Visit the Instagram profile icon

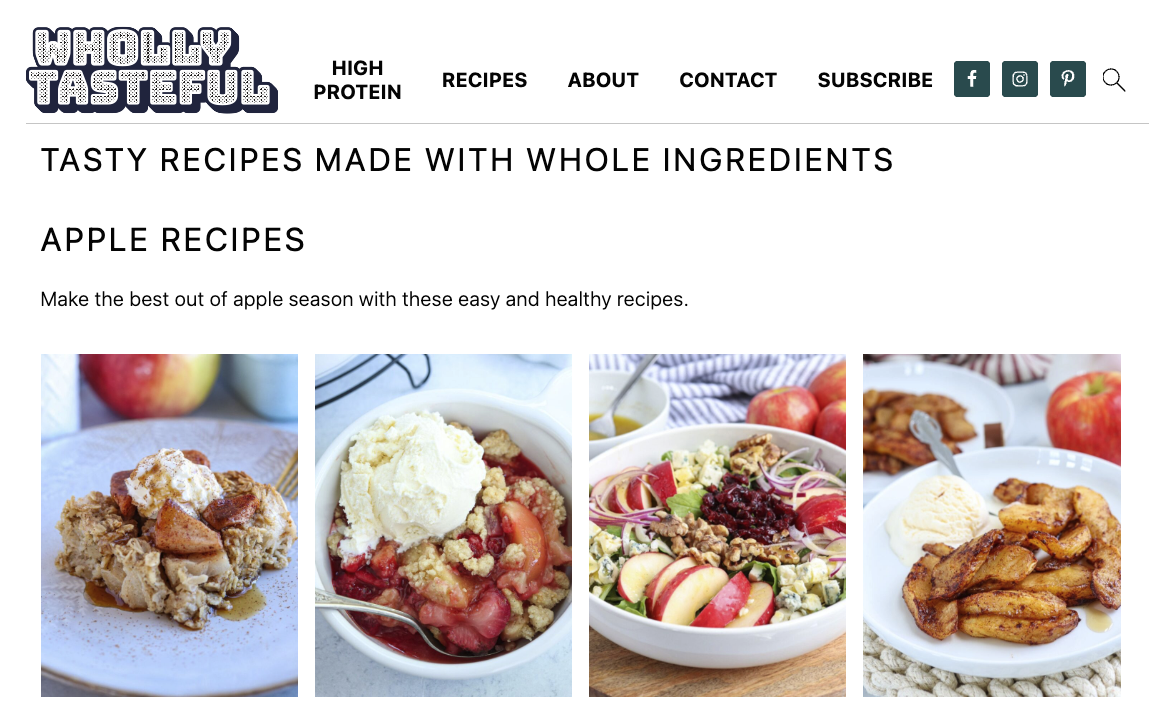1019,79
